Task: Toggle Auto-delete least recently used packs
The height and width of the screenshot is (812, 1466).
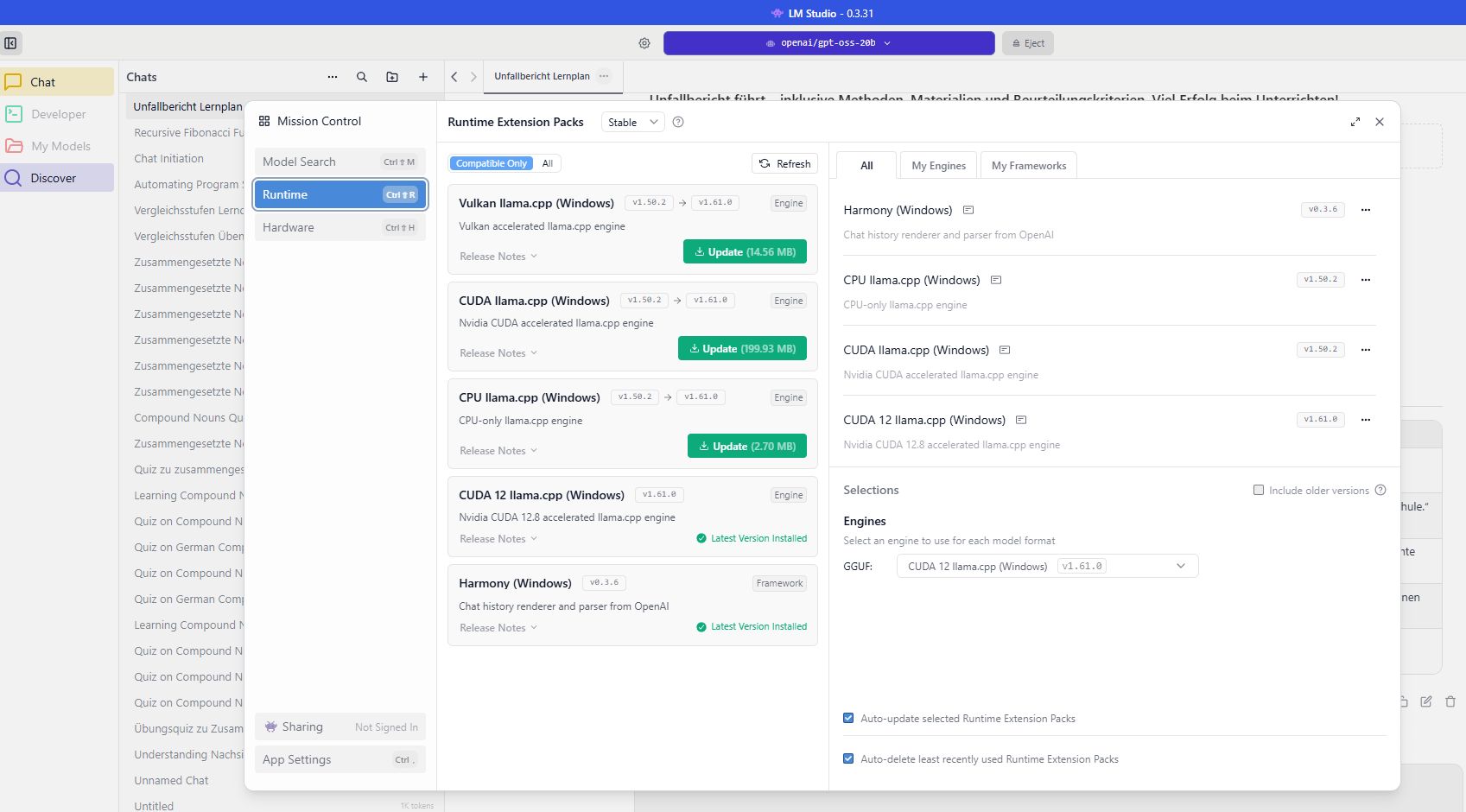Action: pyautogui.click(x=848, y=758)
